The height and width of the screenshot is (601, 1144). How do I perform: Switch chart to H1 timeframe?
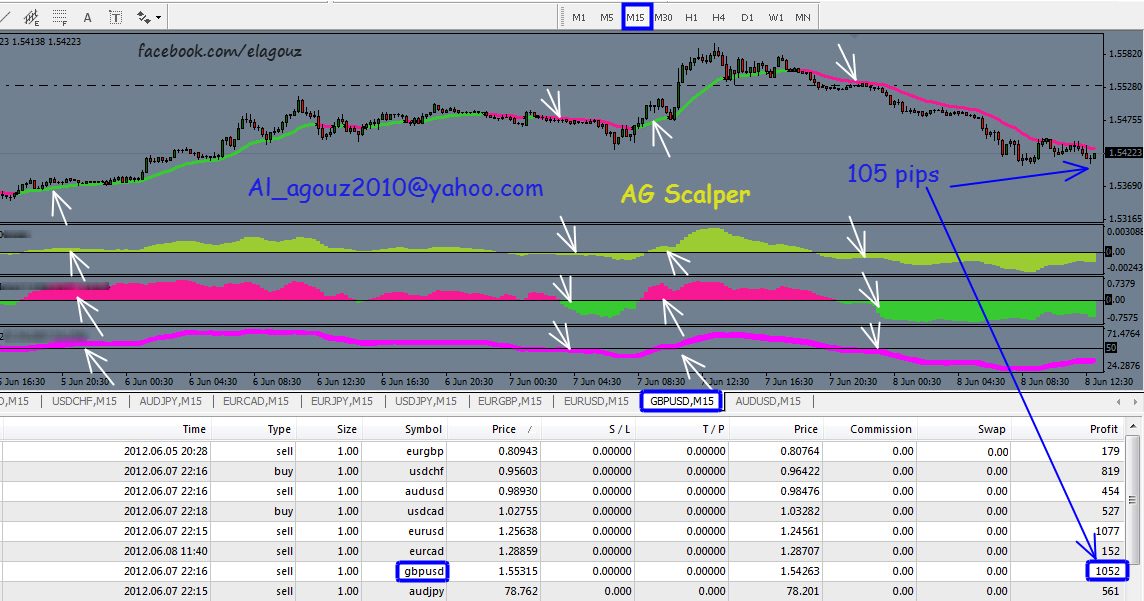pyautogui.click(x=691, y=17)
